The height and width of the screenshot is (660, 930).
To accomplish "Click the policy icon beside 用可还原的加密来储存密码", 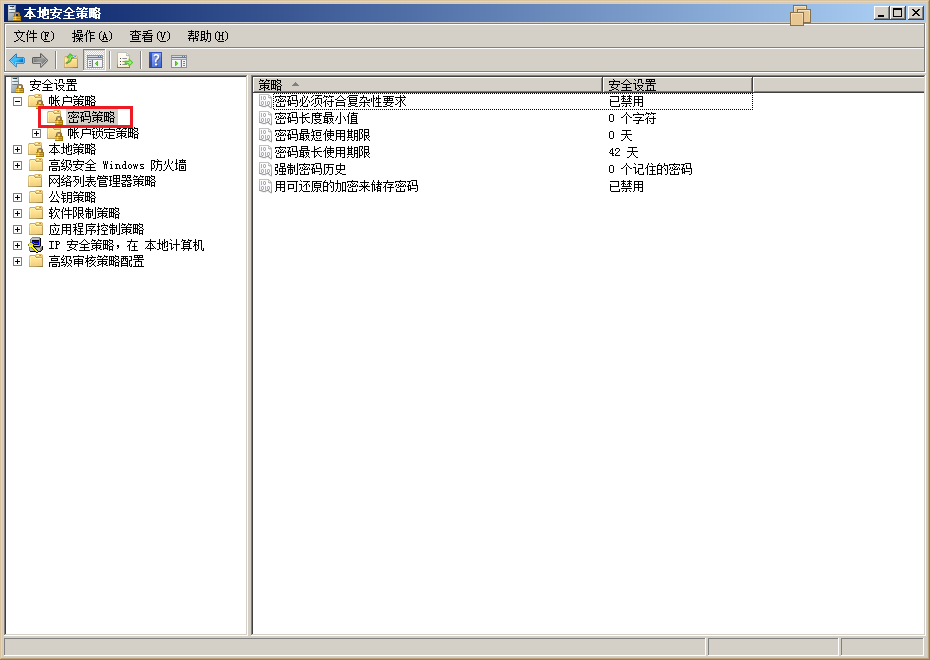I will point(265,186).
